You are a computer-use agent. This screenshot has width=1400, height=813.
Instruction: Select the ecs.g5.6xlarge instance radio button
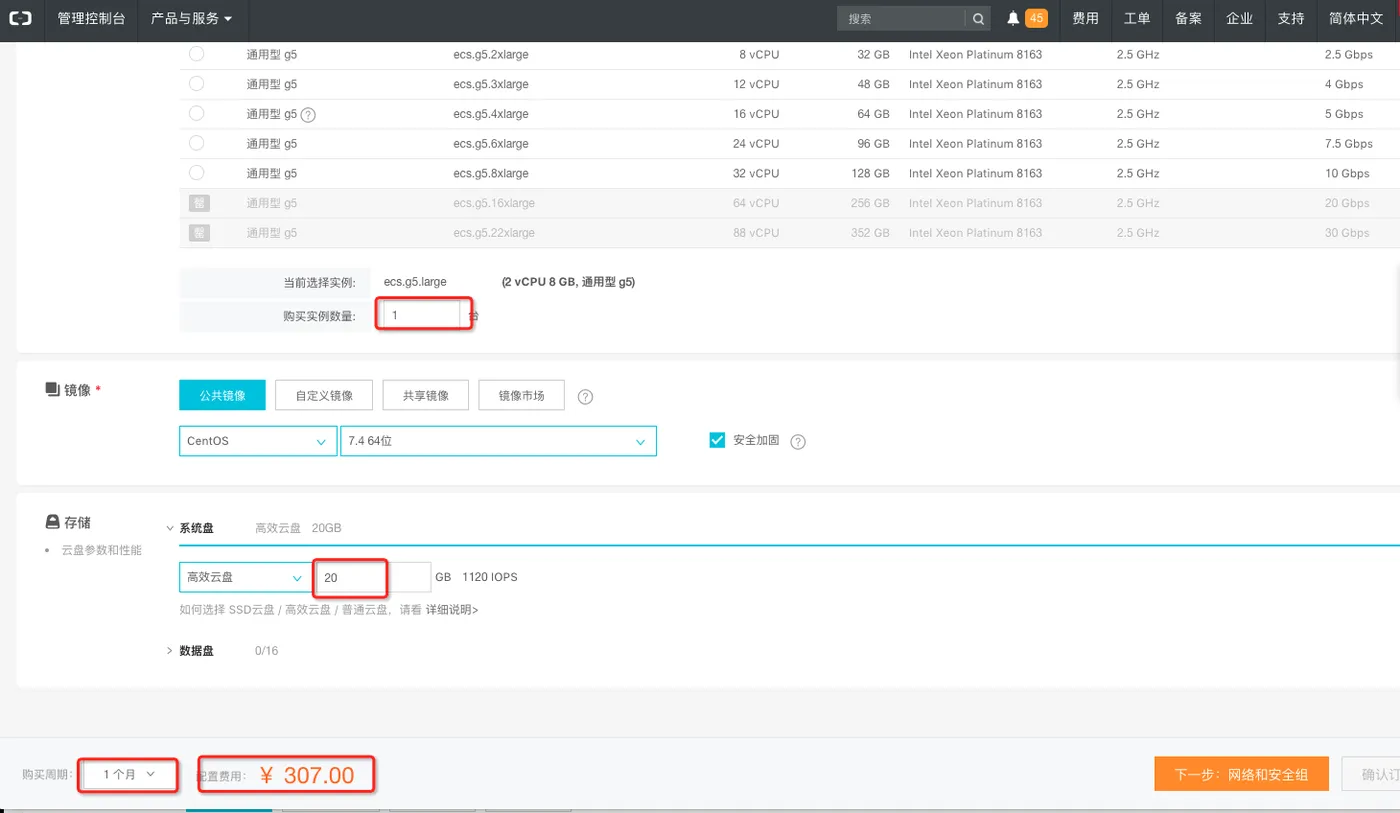(196, 143)
